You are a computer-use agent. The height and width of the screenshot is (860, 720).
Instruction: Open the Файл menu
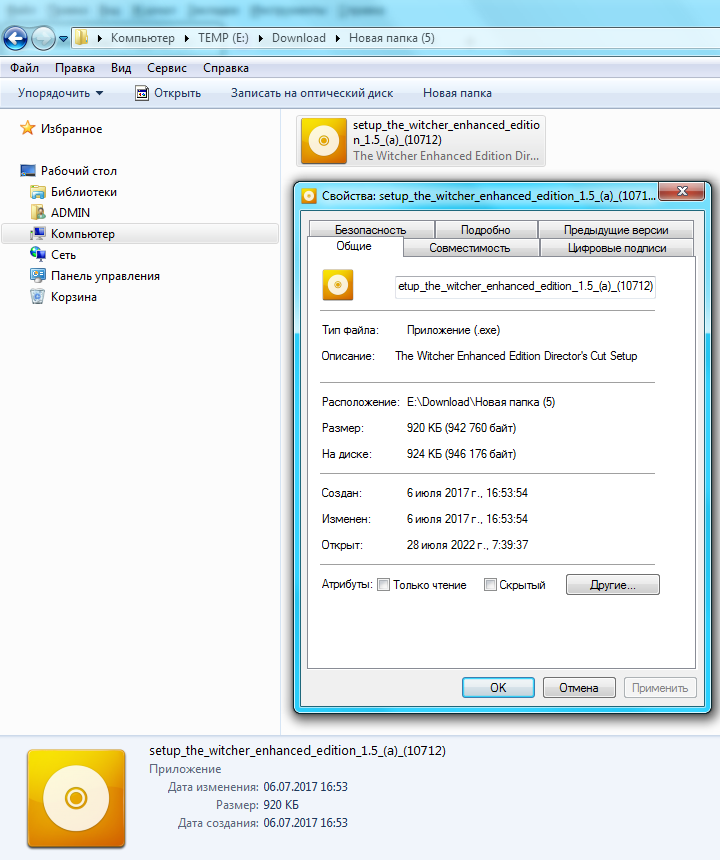[x=24, y=68]
